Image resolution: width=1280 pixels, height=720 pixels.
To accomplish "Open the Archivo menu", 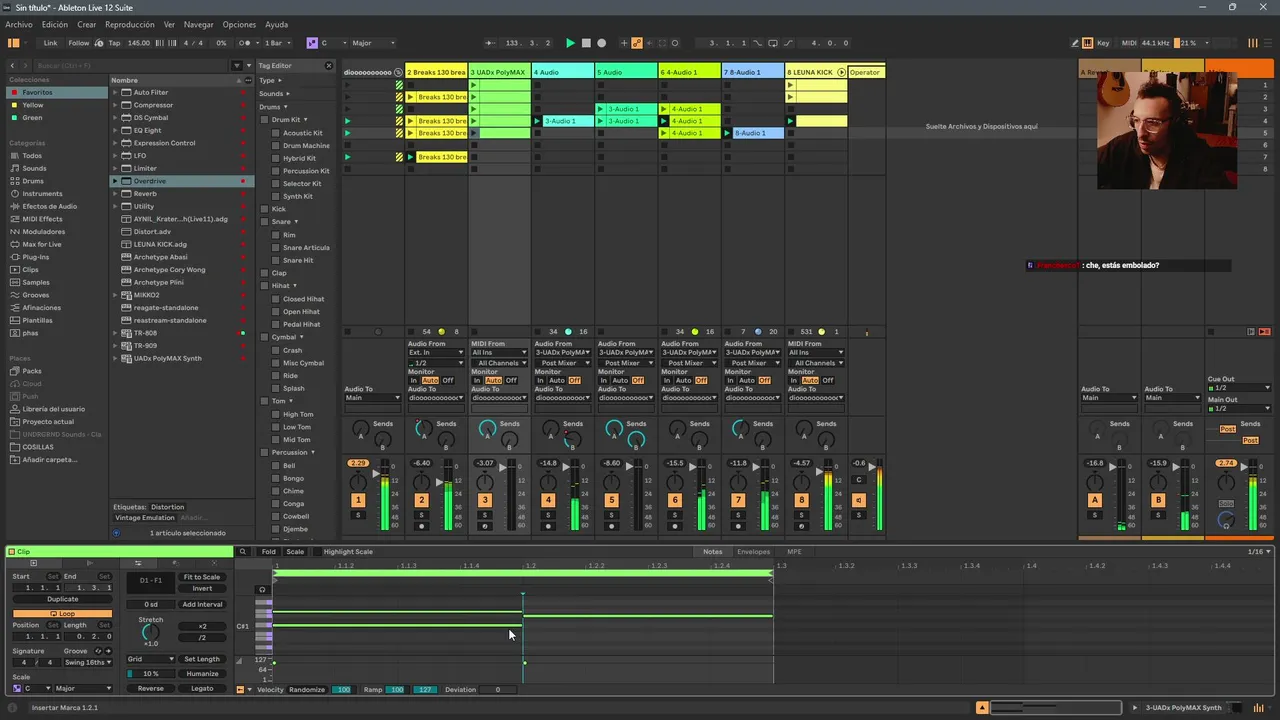I will [19, 24].
